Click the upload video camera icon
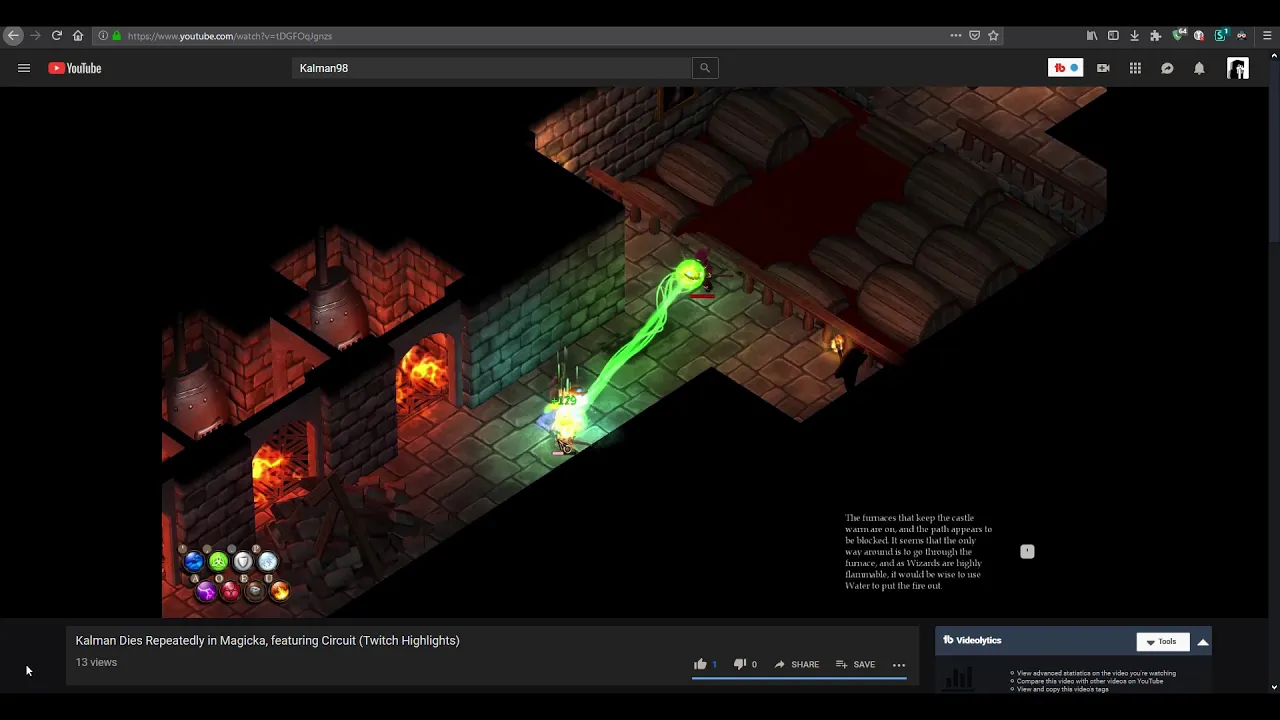This screenshot has width=1280, height=720. [1103, 68]
